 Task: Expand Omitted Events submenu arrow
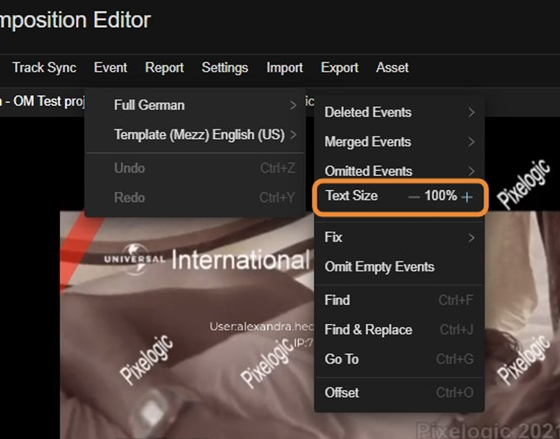(x=471, y=171)
